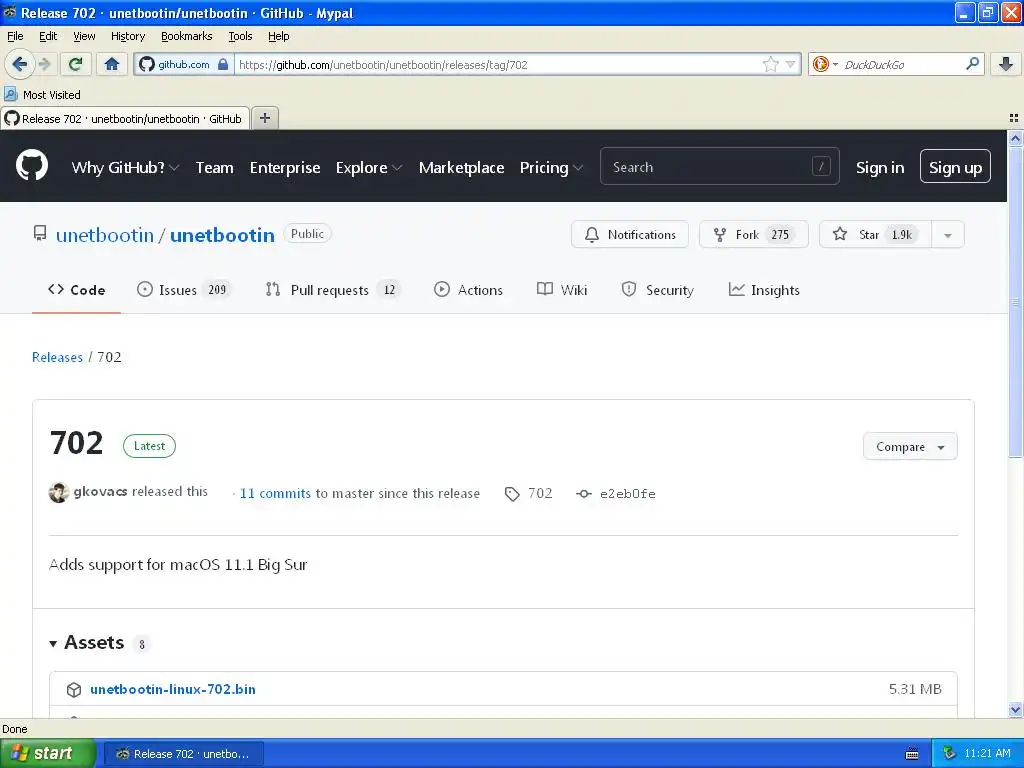The width and height of the screenshot is (1024, 768).
Task: Click the gkovacs avatar image
Action: pyautogui.click(x=59, y=492)
